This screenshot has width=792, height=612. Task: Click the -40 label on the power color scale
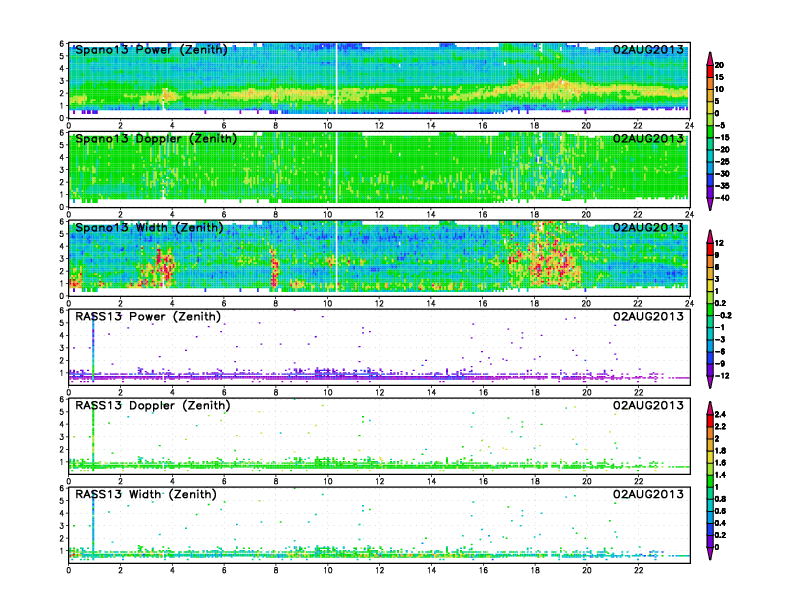coord(722,198)
